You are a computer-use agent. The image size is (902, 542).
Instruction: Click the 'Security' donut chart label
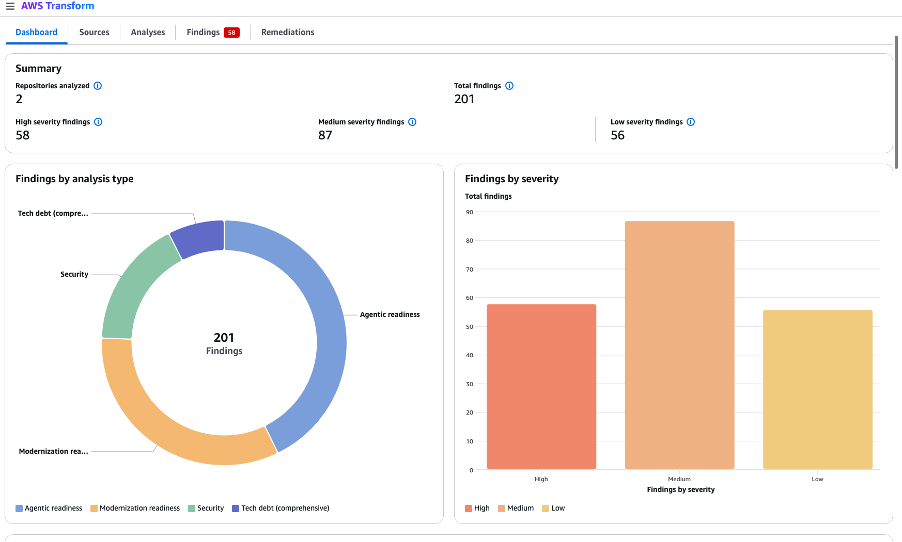pyautogui.click(x=74, y=274)
